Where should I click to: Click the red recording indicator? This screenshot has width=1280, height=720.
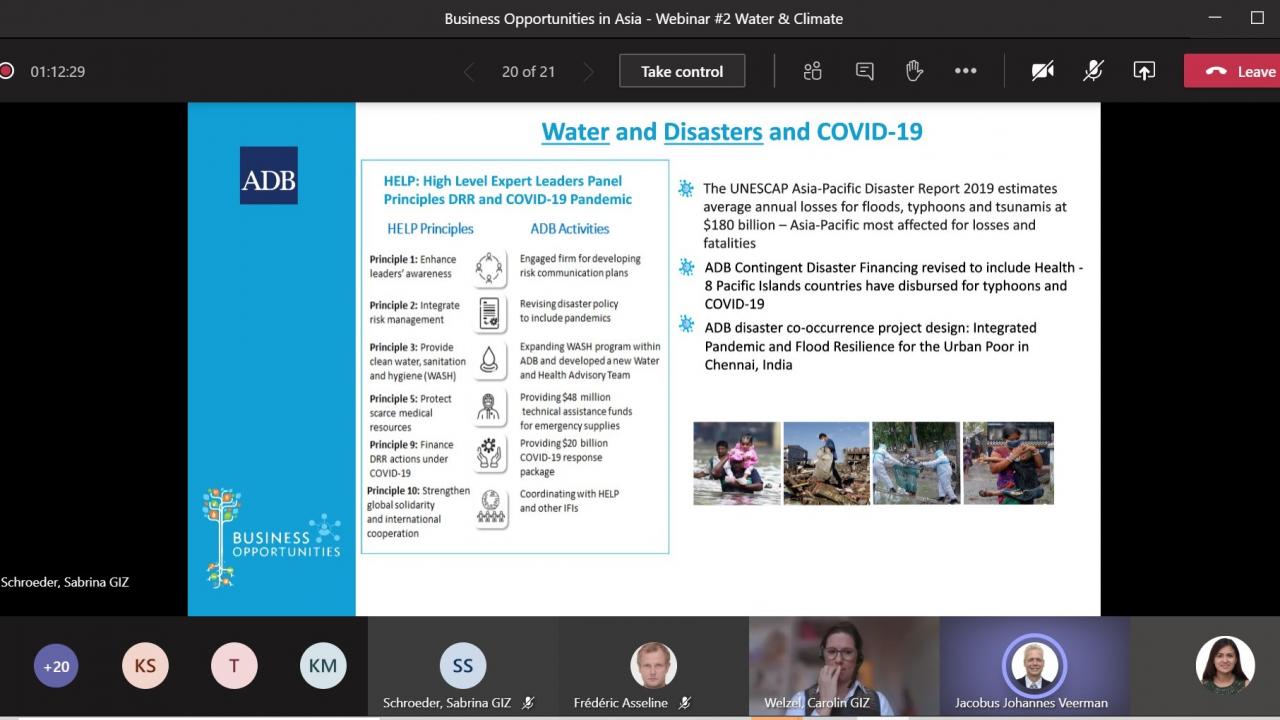[5, 71]
